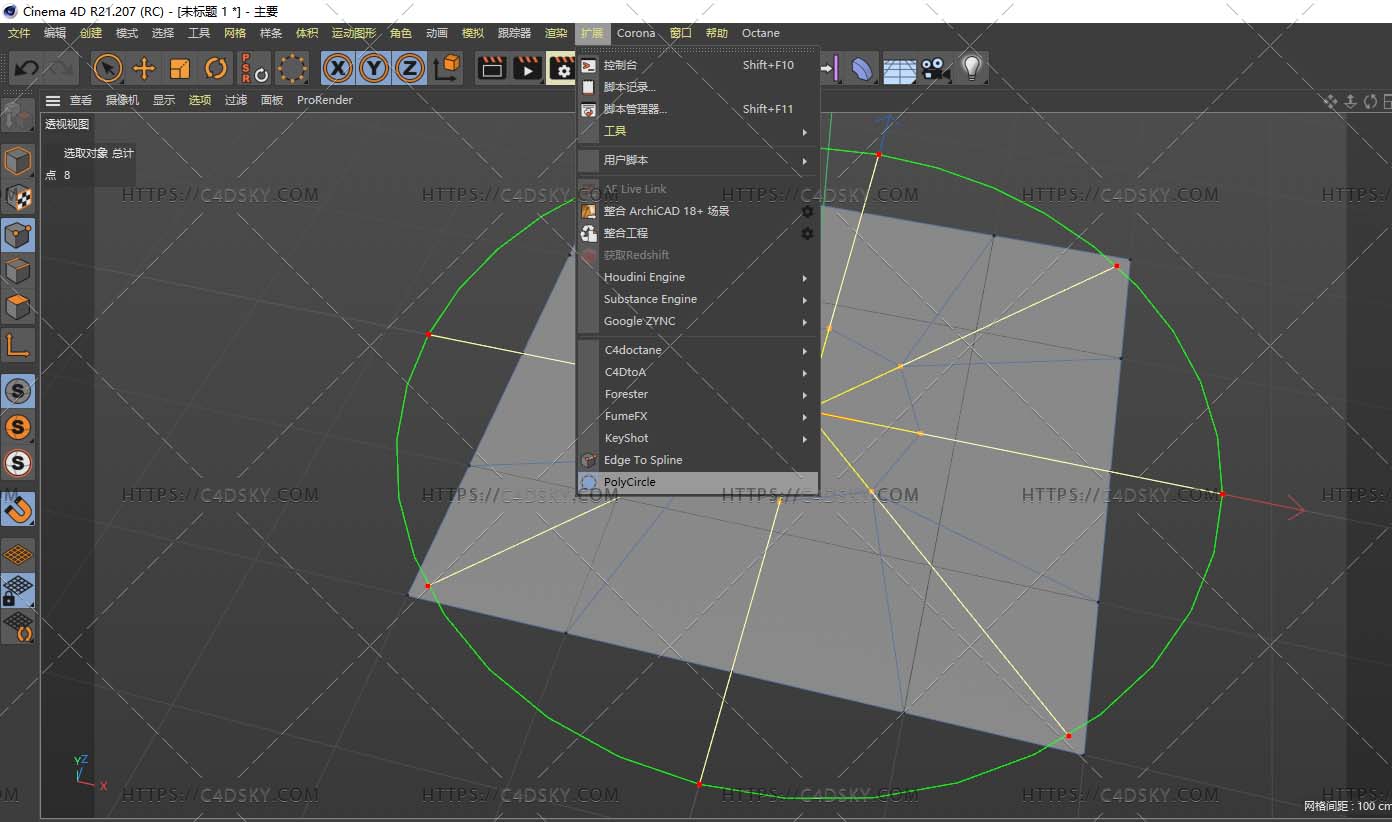The height and width of the screenshot is (822, 1392).
Task: Click the PSR reset icon
Action: click(254, 68)
